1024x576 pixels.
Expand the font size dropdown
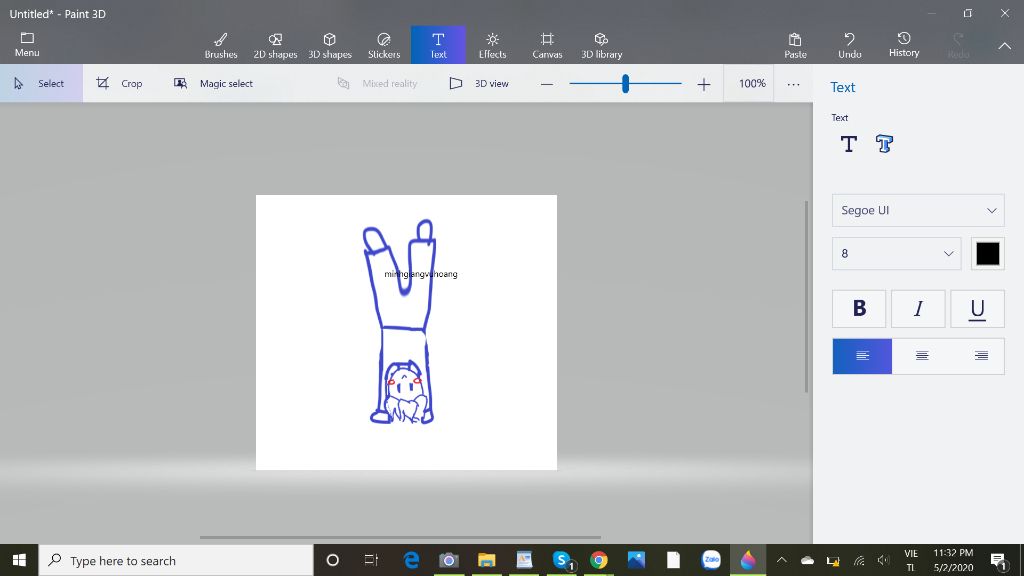[896, 254]
